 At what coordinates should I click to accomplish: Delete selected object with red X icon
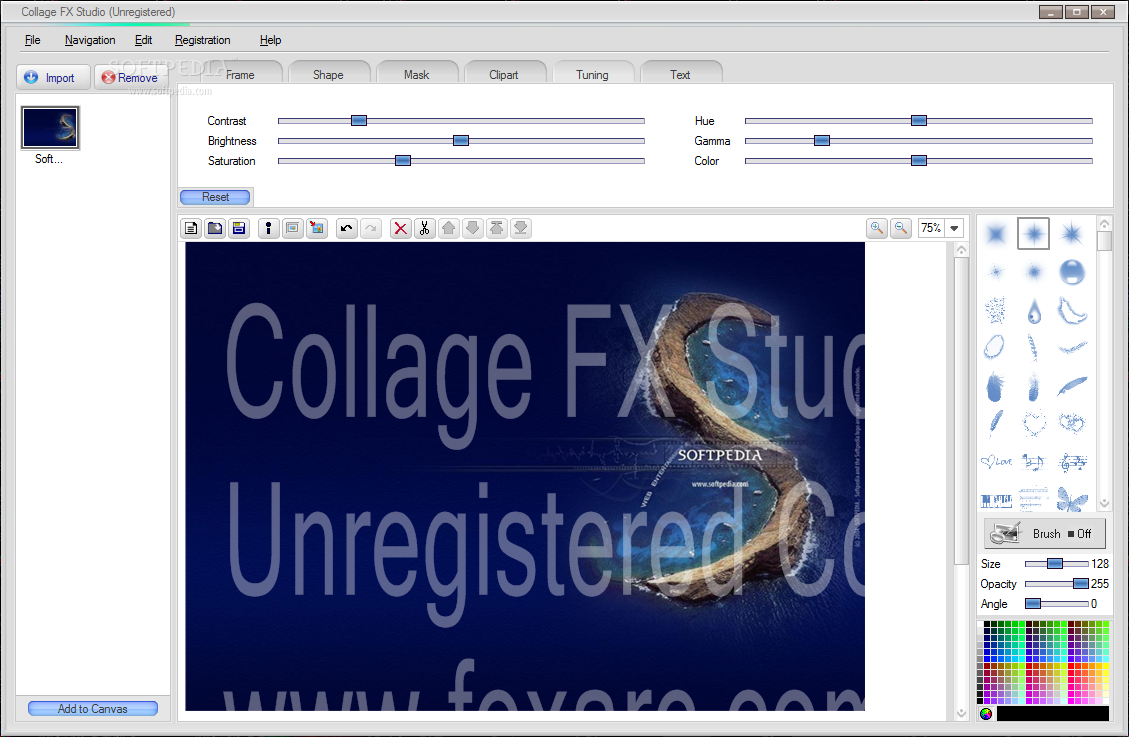click(401, 228)
